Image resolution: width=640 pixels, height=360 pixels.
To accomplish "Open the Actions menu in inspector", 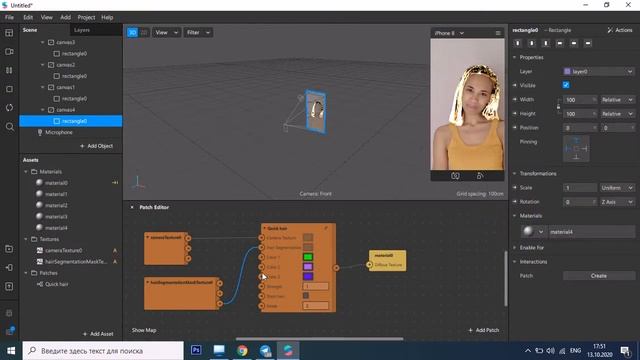I will pos(620,30).
